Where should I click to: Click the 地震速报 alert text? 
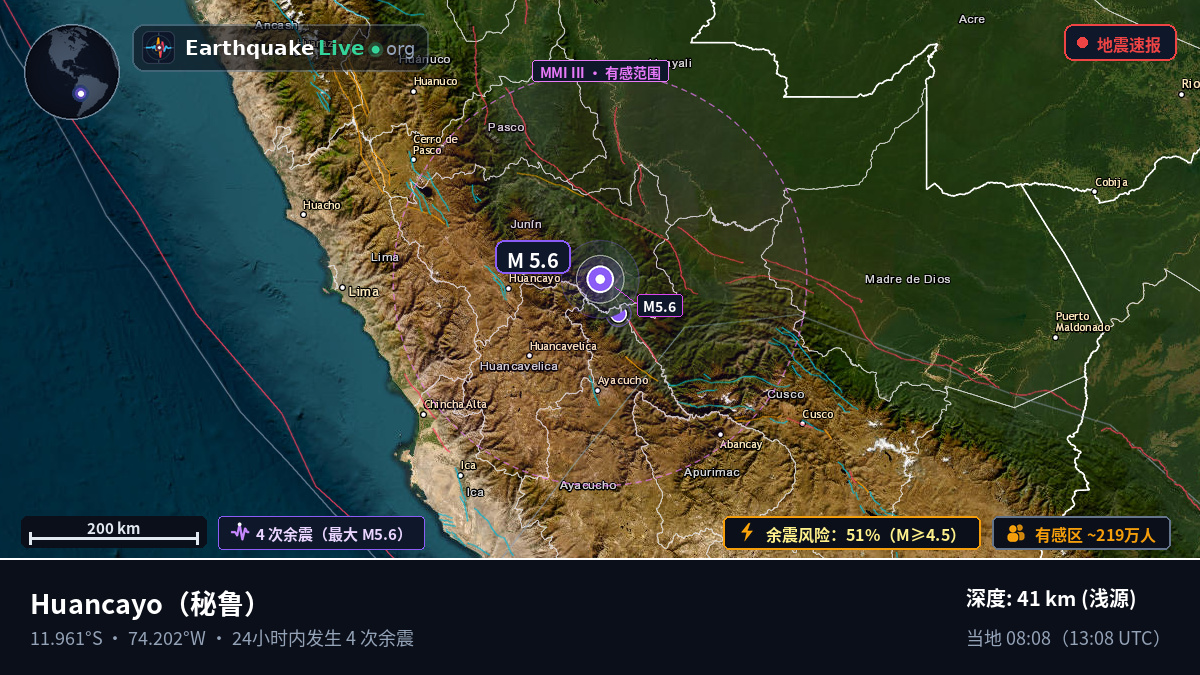[1129, 44]
